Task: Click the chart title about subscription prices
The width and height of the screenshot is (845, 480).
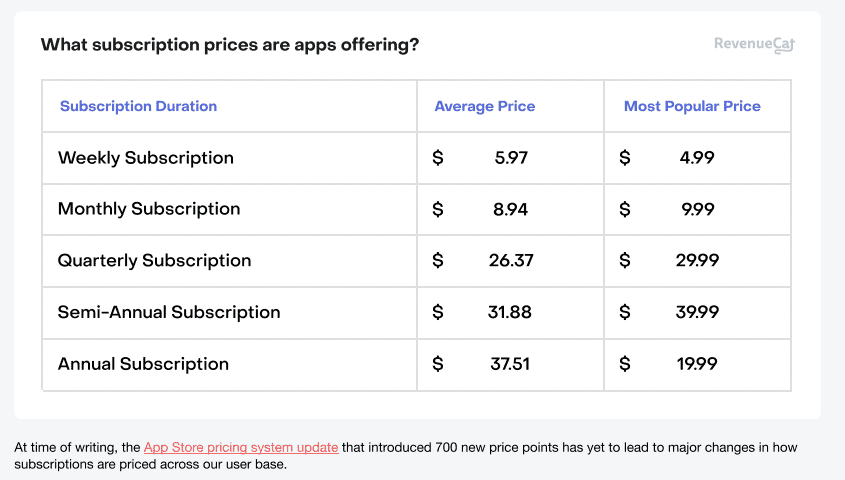Action: point(230,45)
